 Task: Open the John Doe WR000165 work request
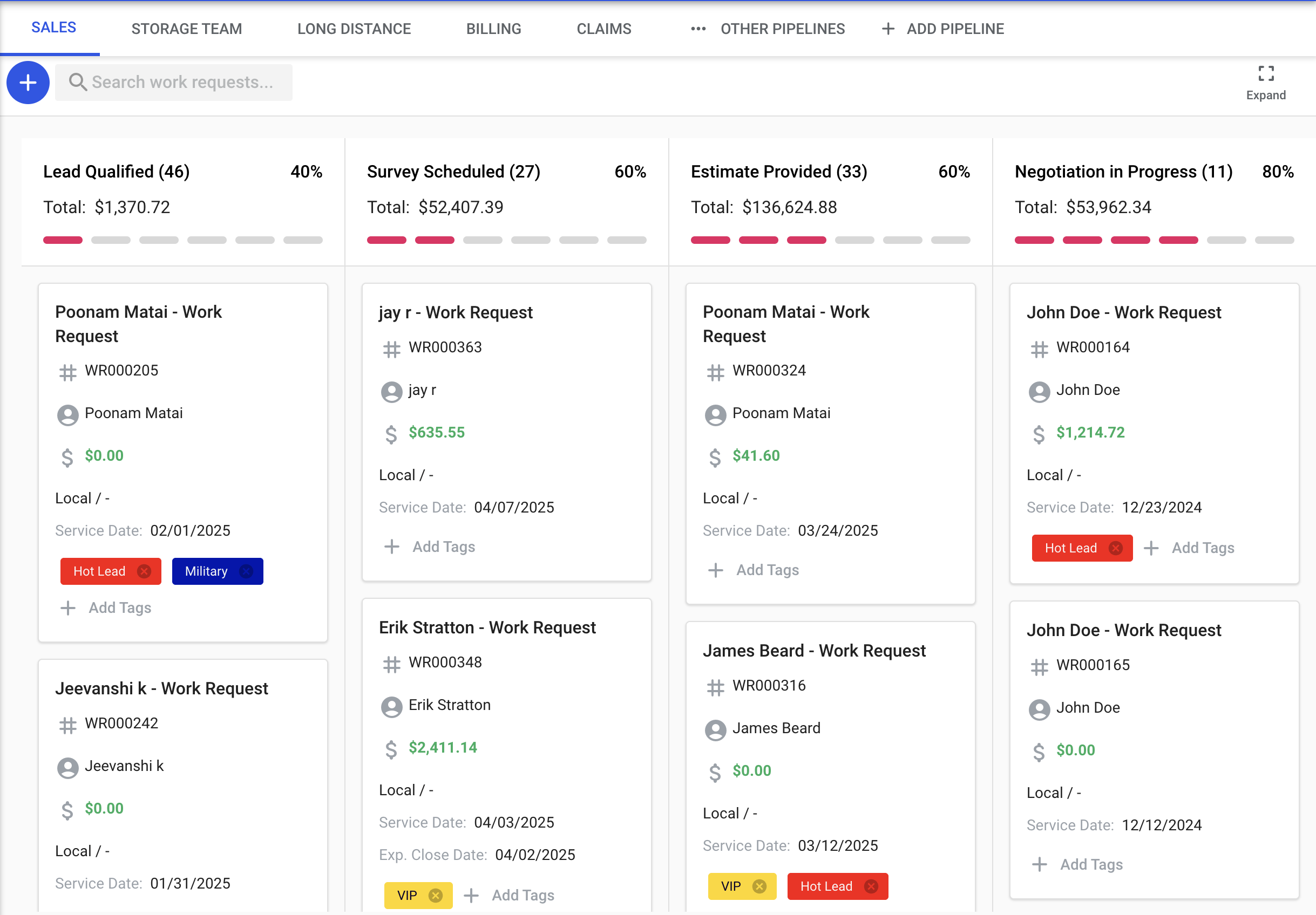(1123, 630)
